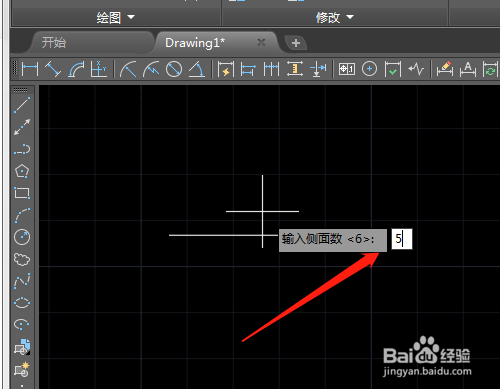Select the Arc draw tool

[22, 215]
